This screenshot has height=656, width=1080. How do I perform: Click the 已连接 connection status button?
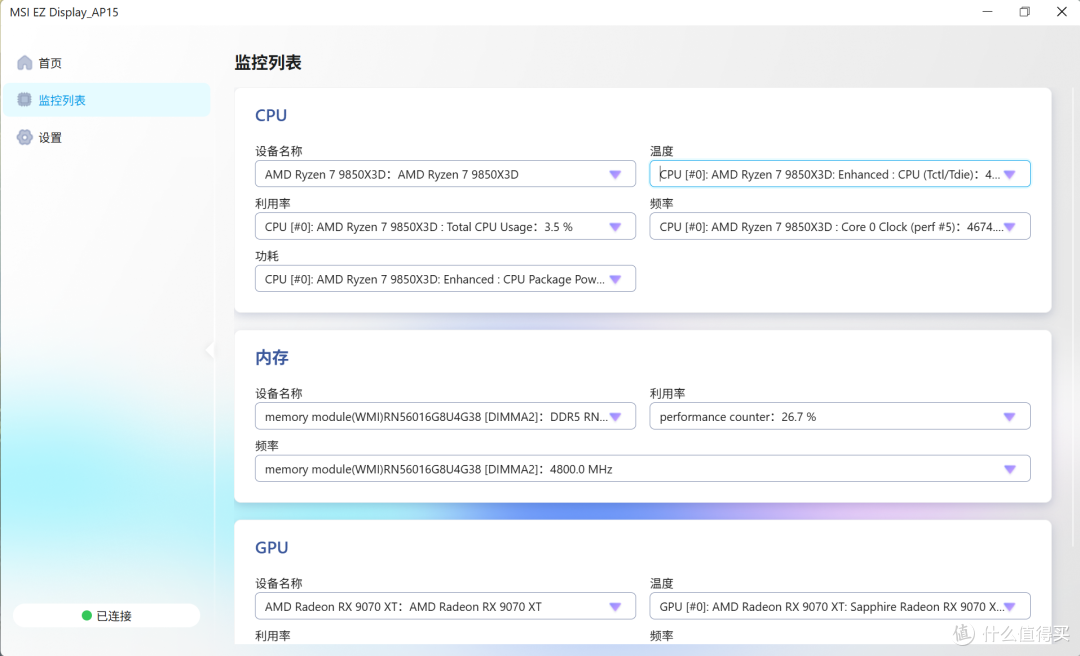pos(107,615)
